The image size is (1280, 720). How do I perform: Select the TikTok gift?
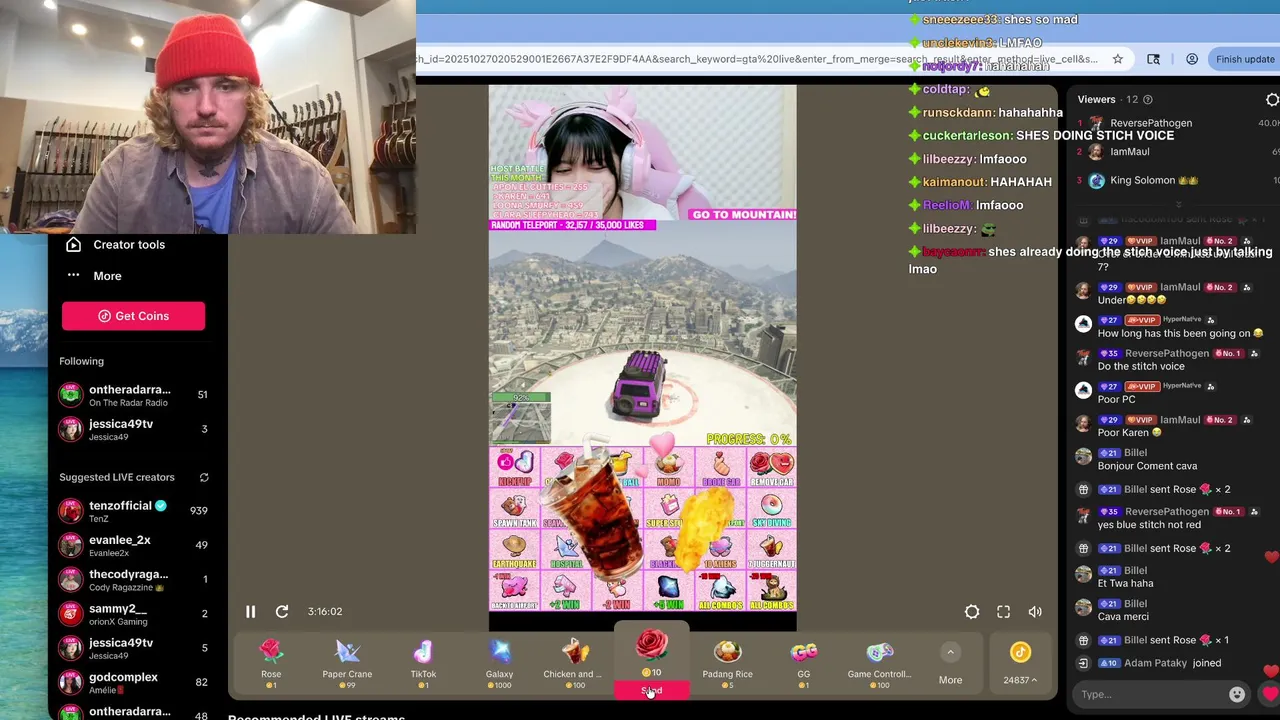(x=423, y=663)
